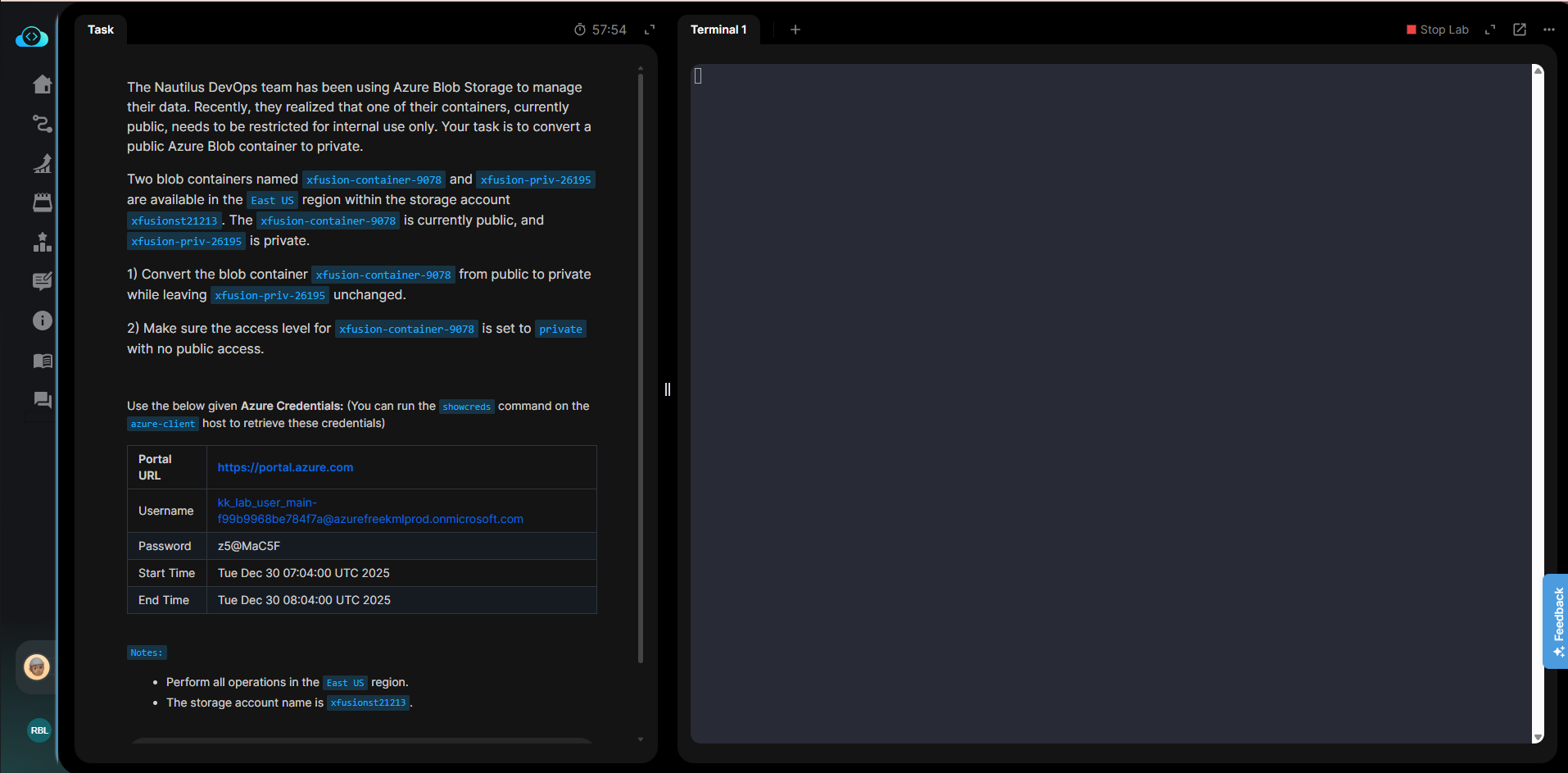Click the info circle sidebar icon
Image resolution: width=1568 pixels, height=773 pixels.
[43, 321]
